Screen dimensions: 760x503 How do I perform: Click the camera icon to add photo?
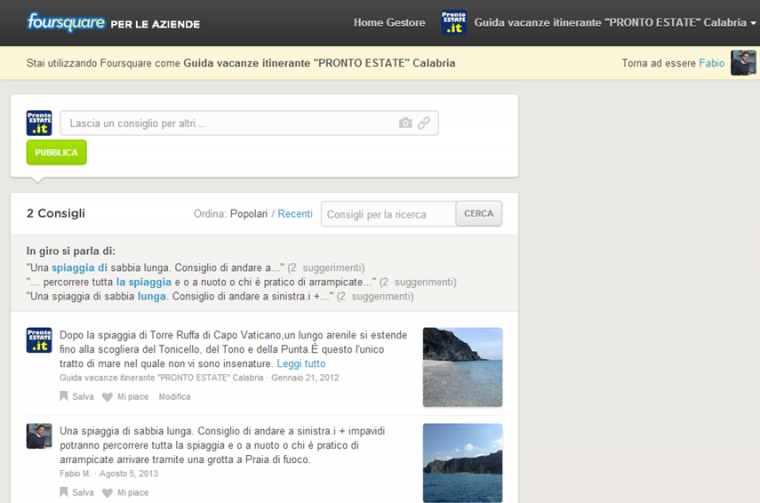[x=405, y=123]
